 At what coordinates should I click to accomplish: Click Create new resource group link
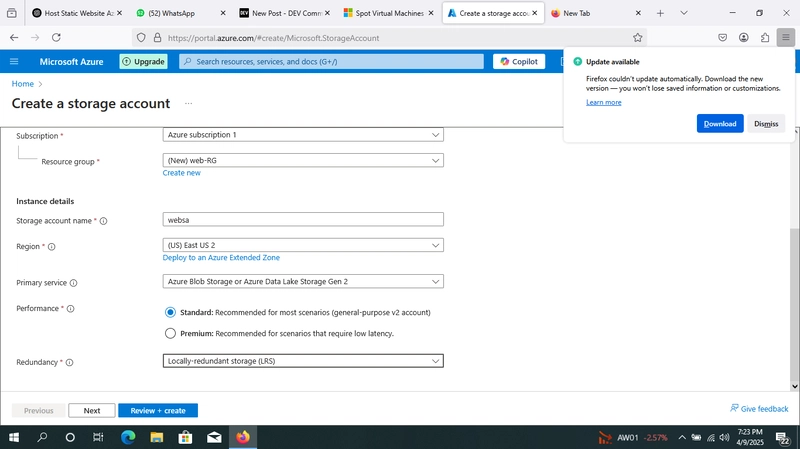(x=182, y=173)
